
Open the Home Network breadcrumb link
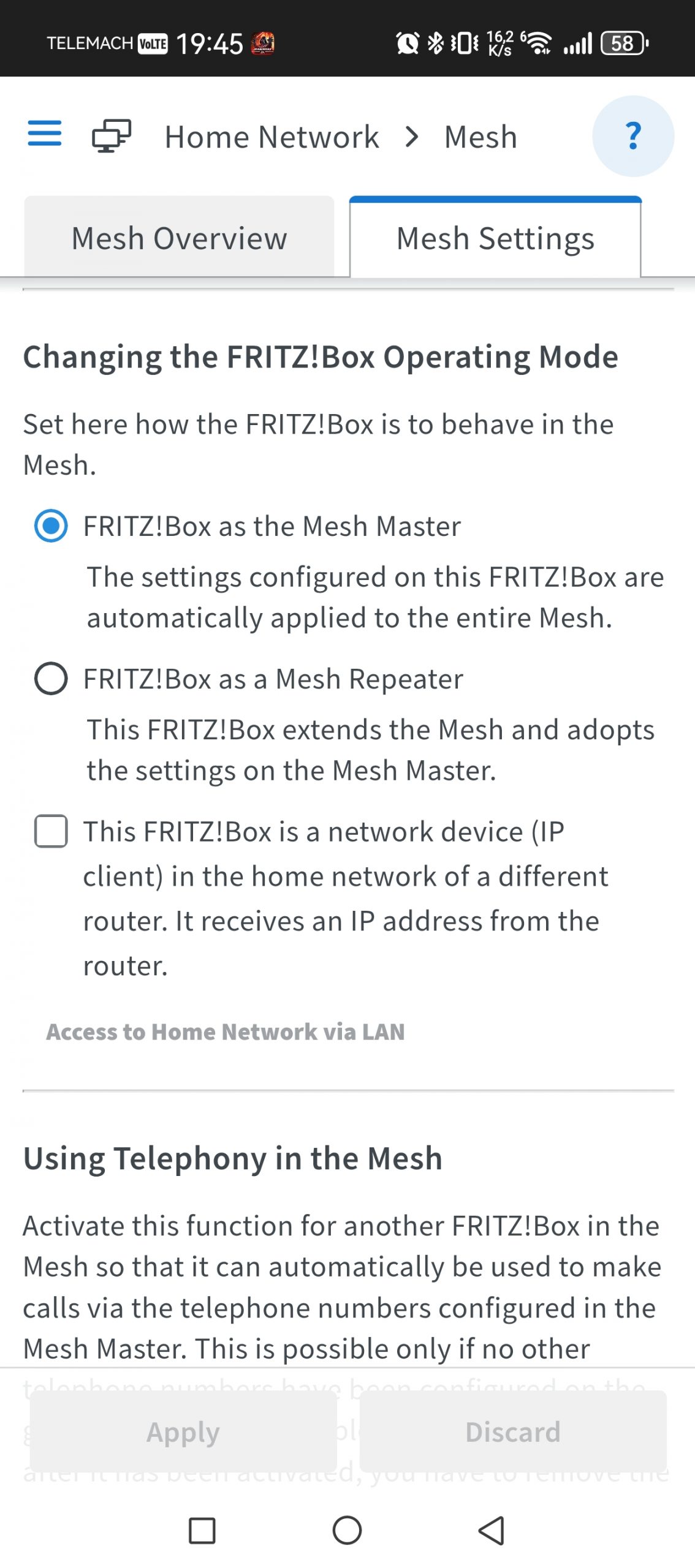tap(272, 137)
